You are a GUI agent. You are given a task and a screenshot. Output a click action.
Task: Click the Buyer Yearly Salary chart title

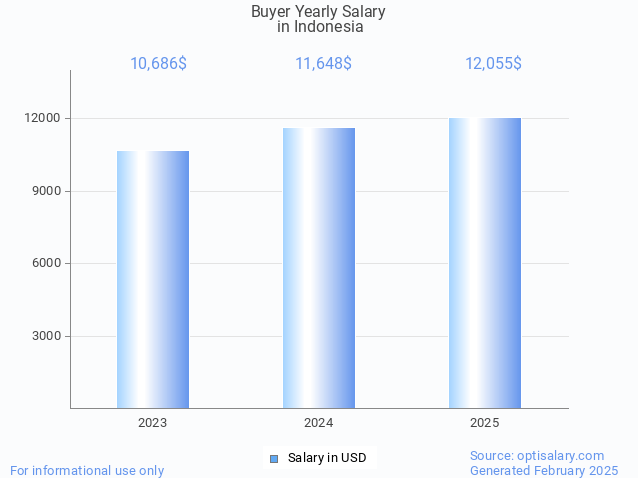click(x=318, y=12)
